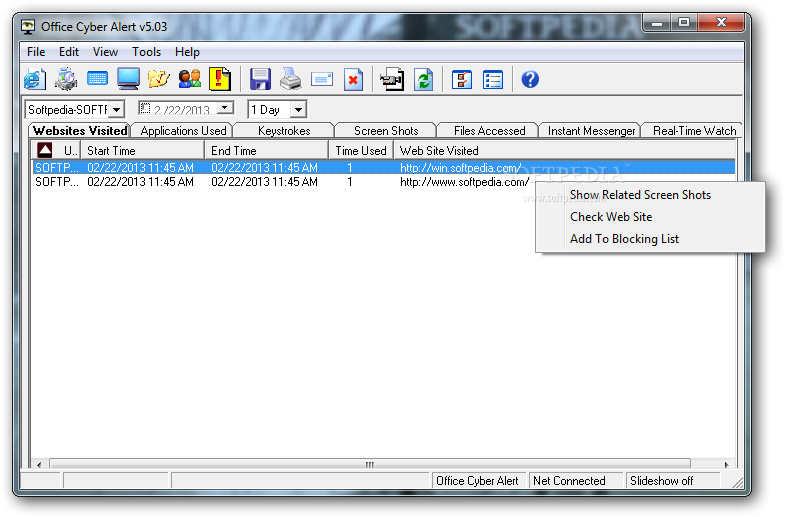Image resolution: width=786 pixels, height=517 pixels.
Task: Open the Softpedia-SOFTP computer dropdown
Action: pyautogui.click(x=116, y=109)
